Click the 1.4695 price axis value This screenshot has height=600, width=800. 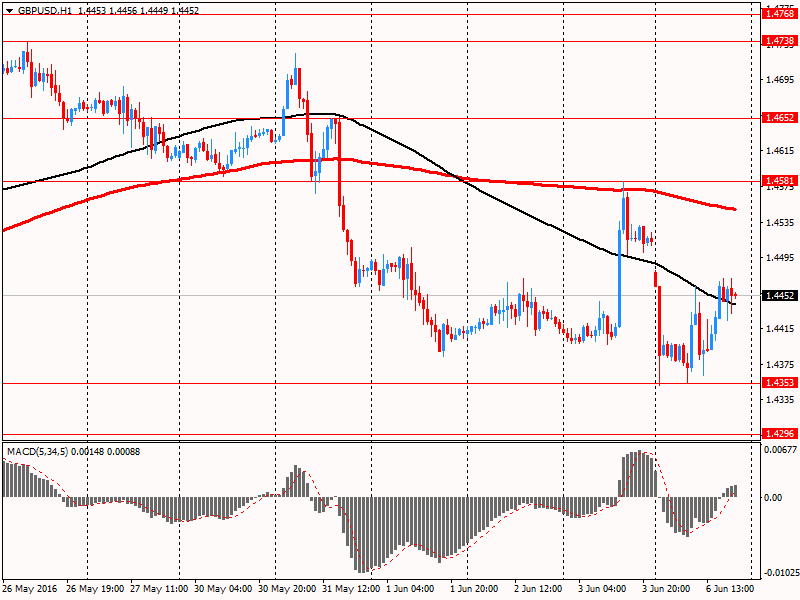coord(781,80)
